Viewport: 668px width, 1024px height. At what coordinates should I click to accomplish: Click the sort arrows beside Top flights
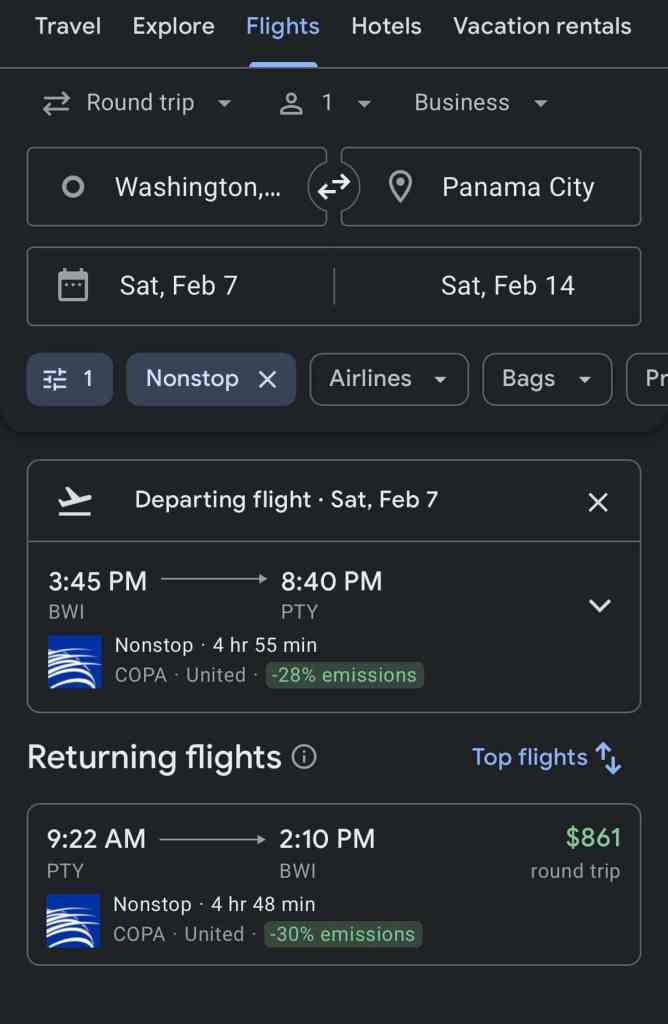coord(608,758)
